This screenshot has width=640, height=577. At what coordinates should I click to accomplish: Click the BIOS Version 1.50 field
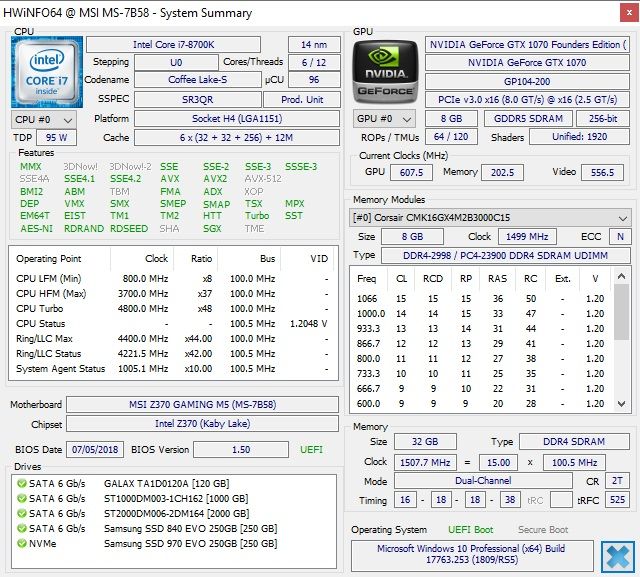tap(241, 450)
